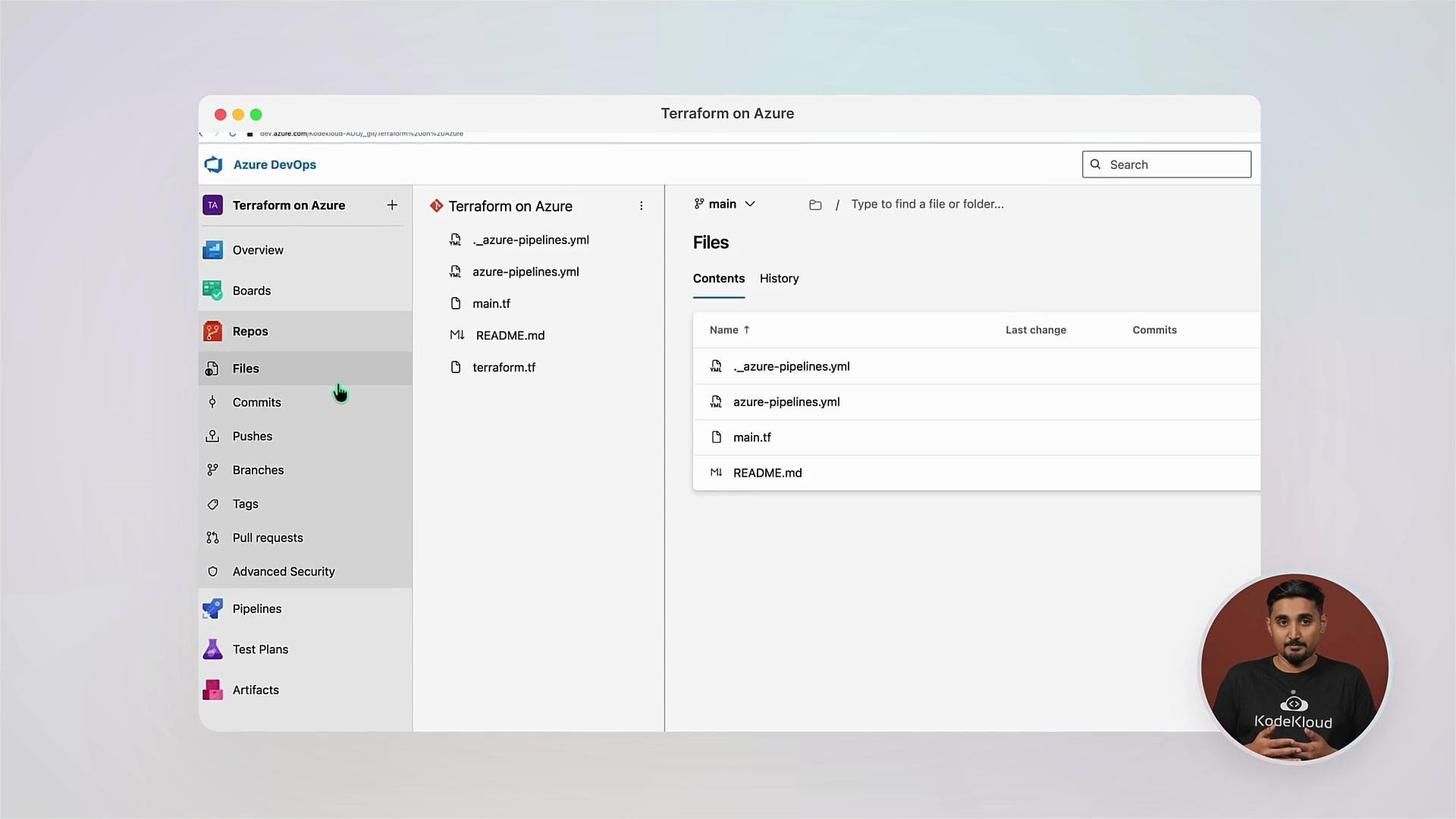Select azure-pipelines.yml in the file tree
Image resolution: width=1456 pixels, height=819 pixels.
(526, 272)
